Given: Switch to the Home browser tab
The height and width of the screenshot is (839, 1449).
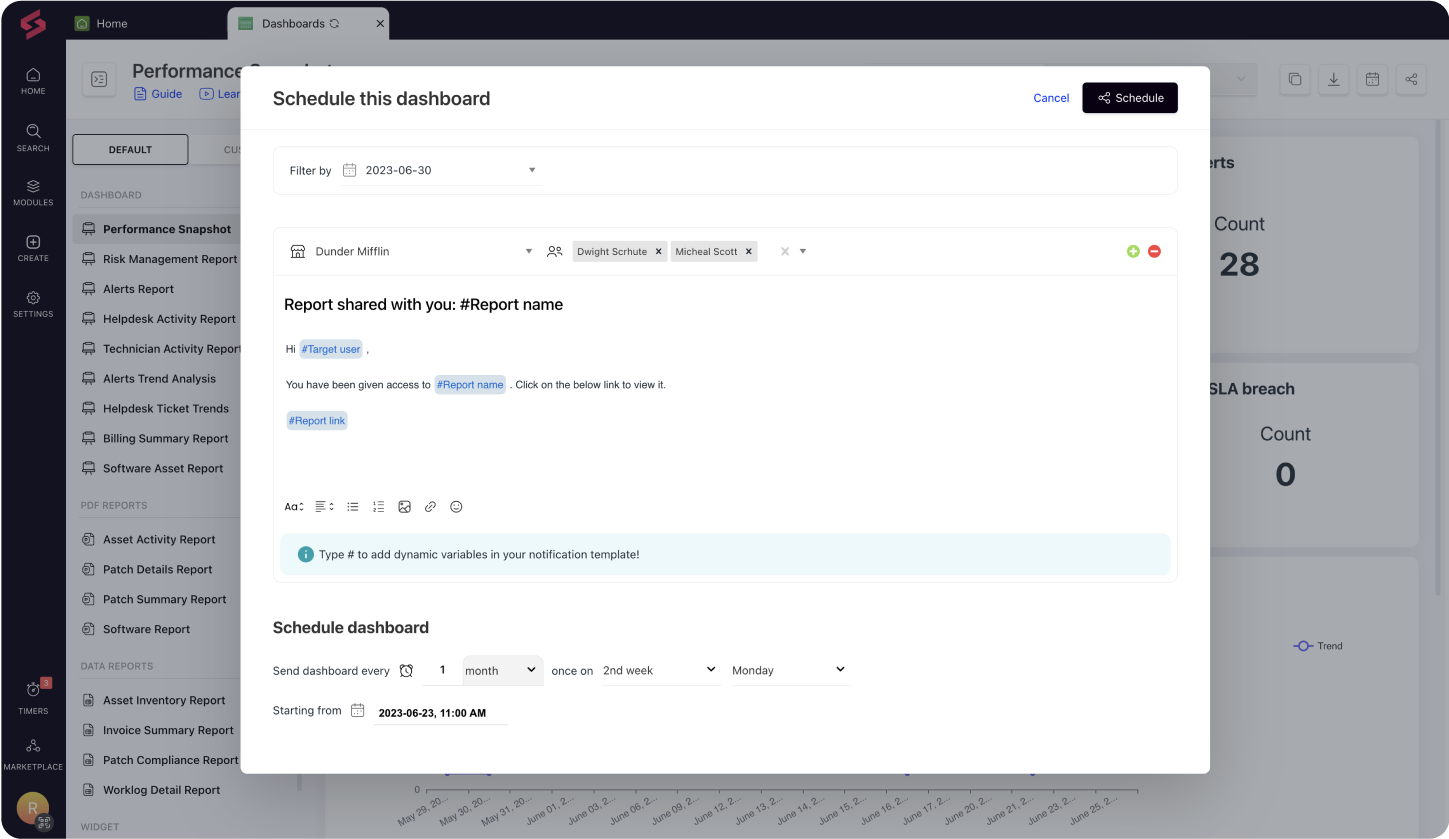Looking at the screenshot, I should click(110, 23).
